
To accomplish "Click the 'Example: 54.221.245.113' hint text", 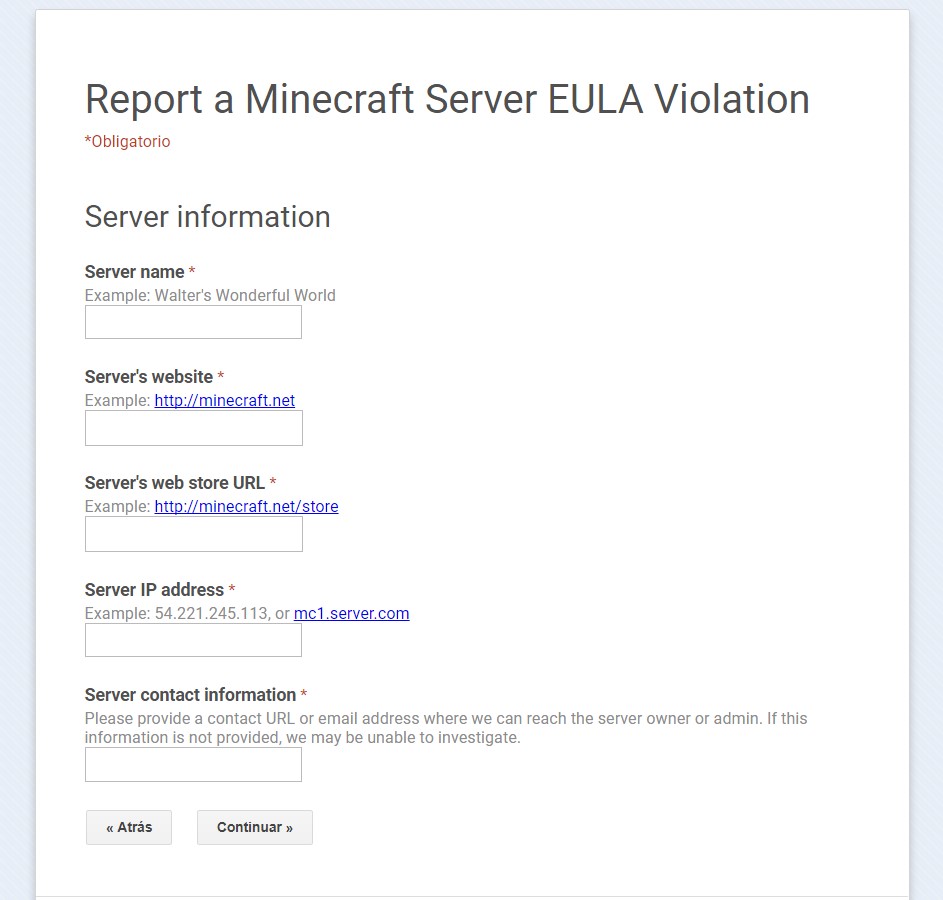I will point(176,613).
